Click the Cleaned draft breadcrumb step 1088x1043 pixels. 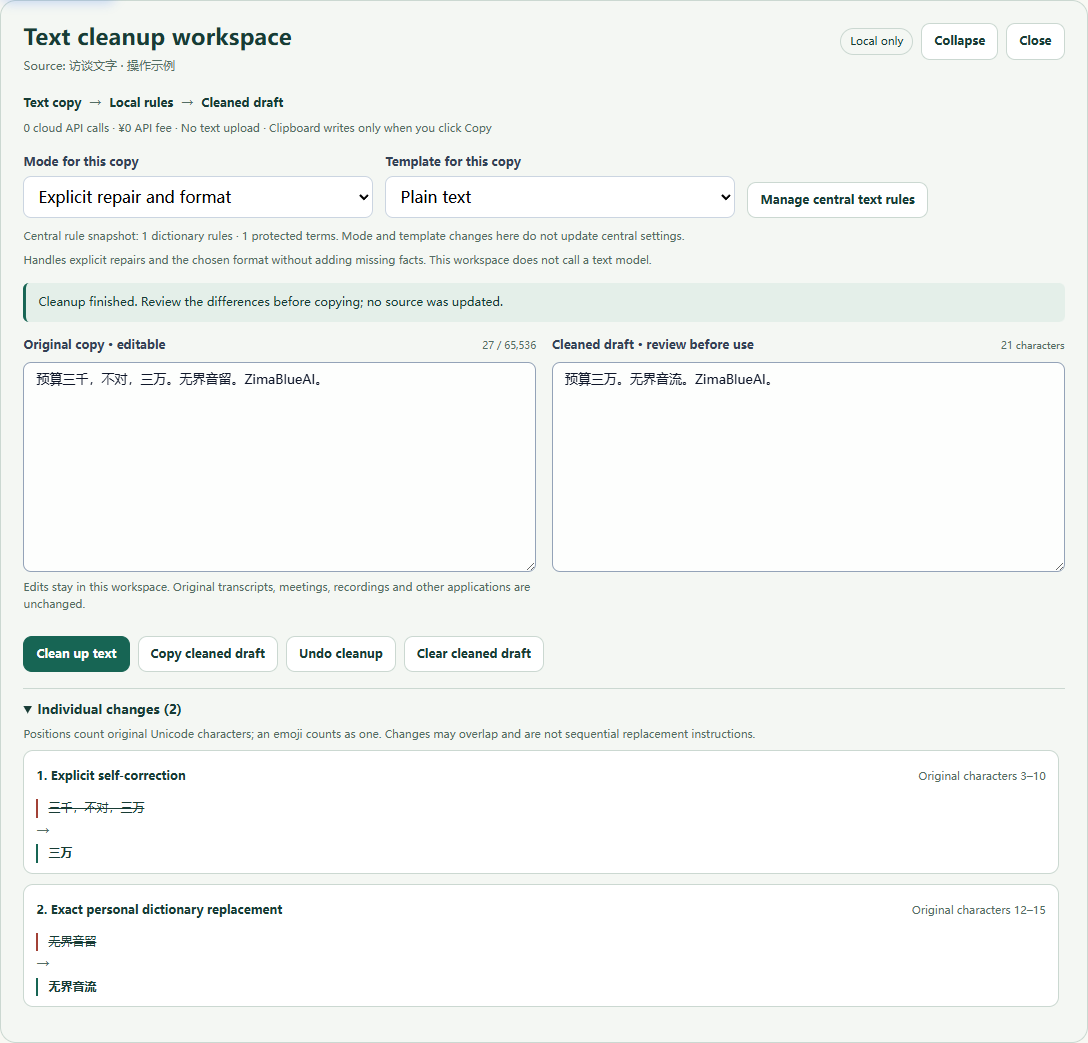pyautogui.click(x=242, y=103)
